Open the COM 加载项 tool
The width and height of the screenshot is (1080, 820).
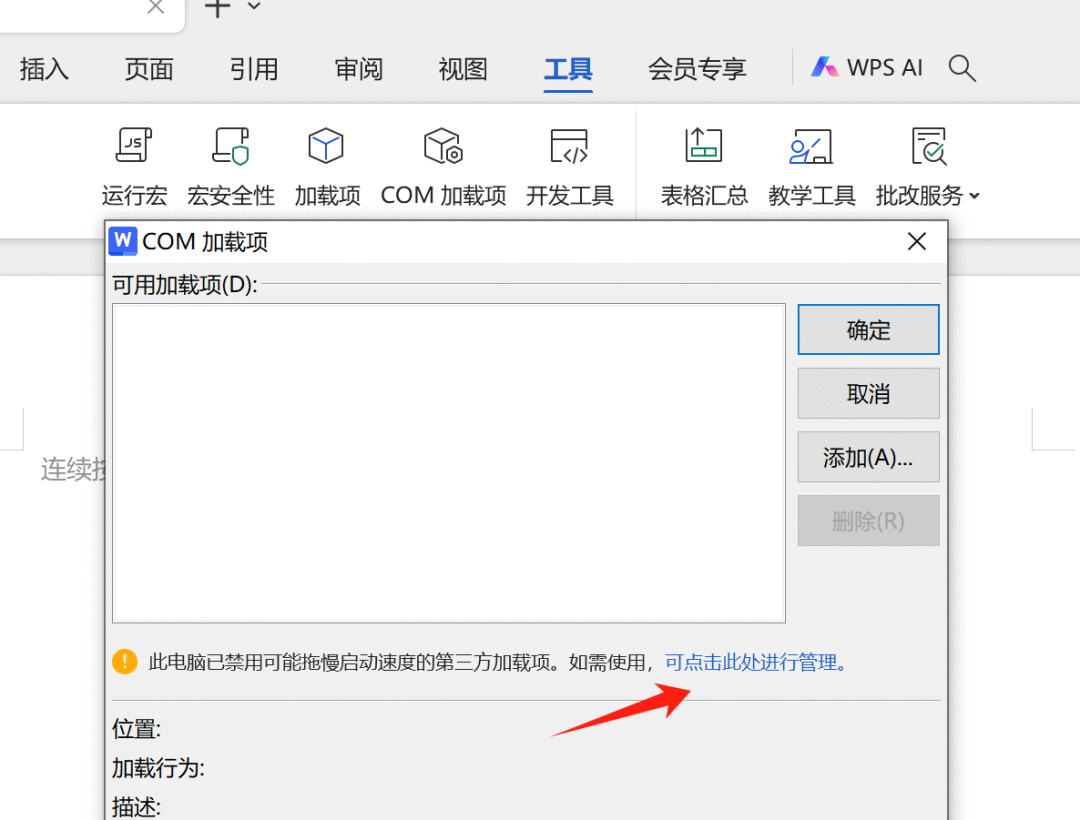(443, 165)
